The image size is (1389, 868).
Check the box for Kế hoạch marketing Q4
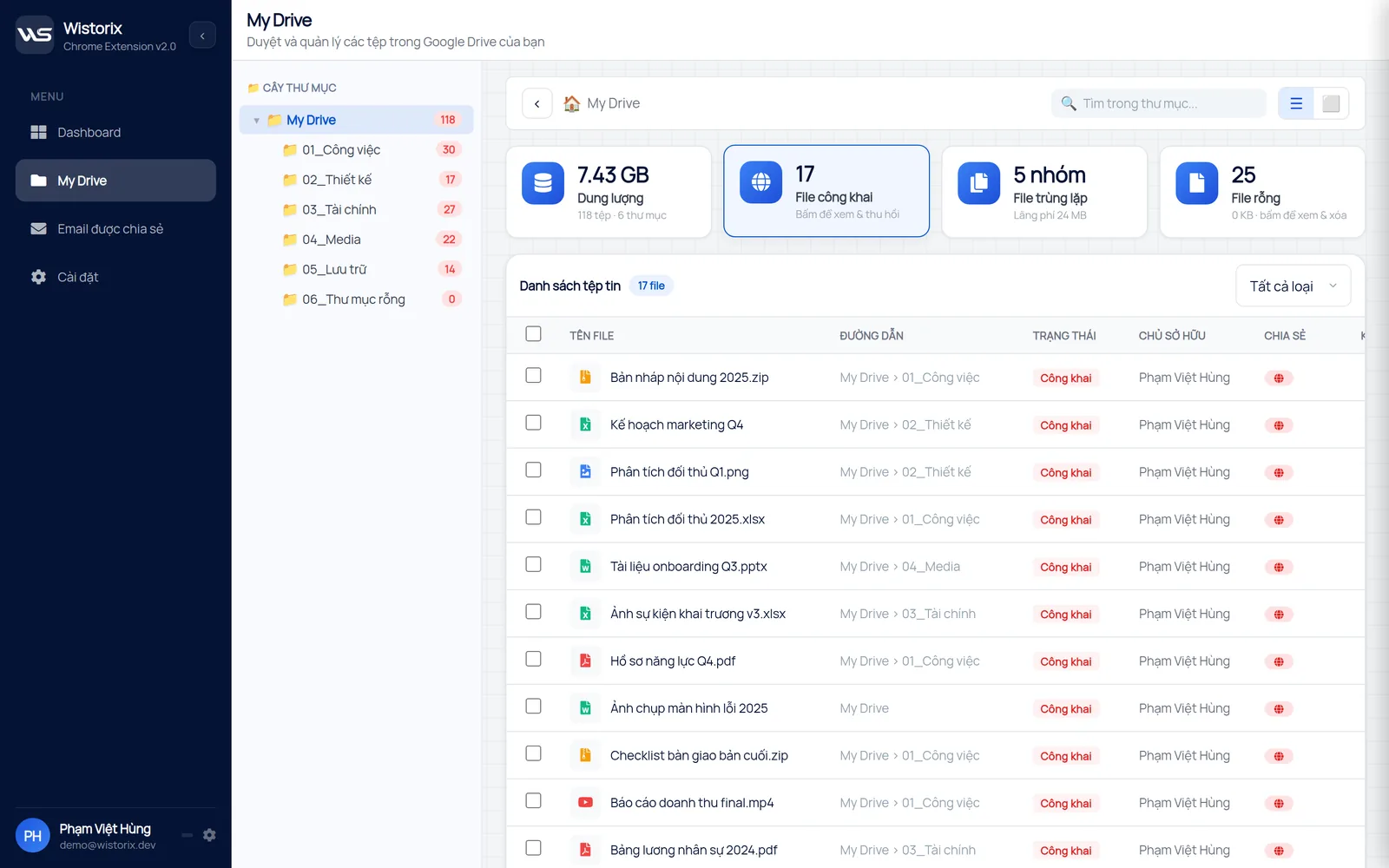[533, 423]
